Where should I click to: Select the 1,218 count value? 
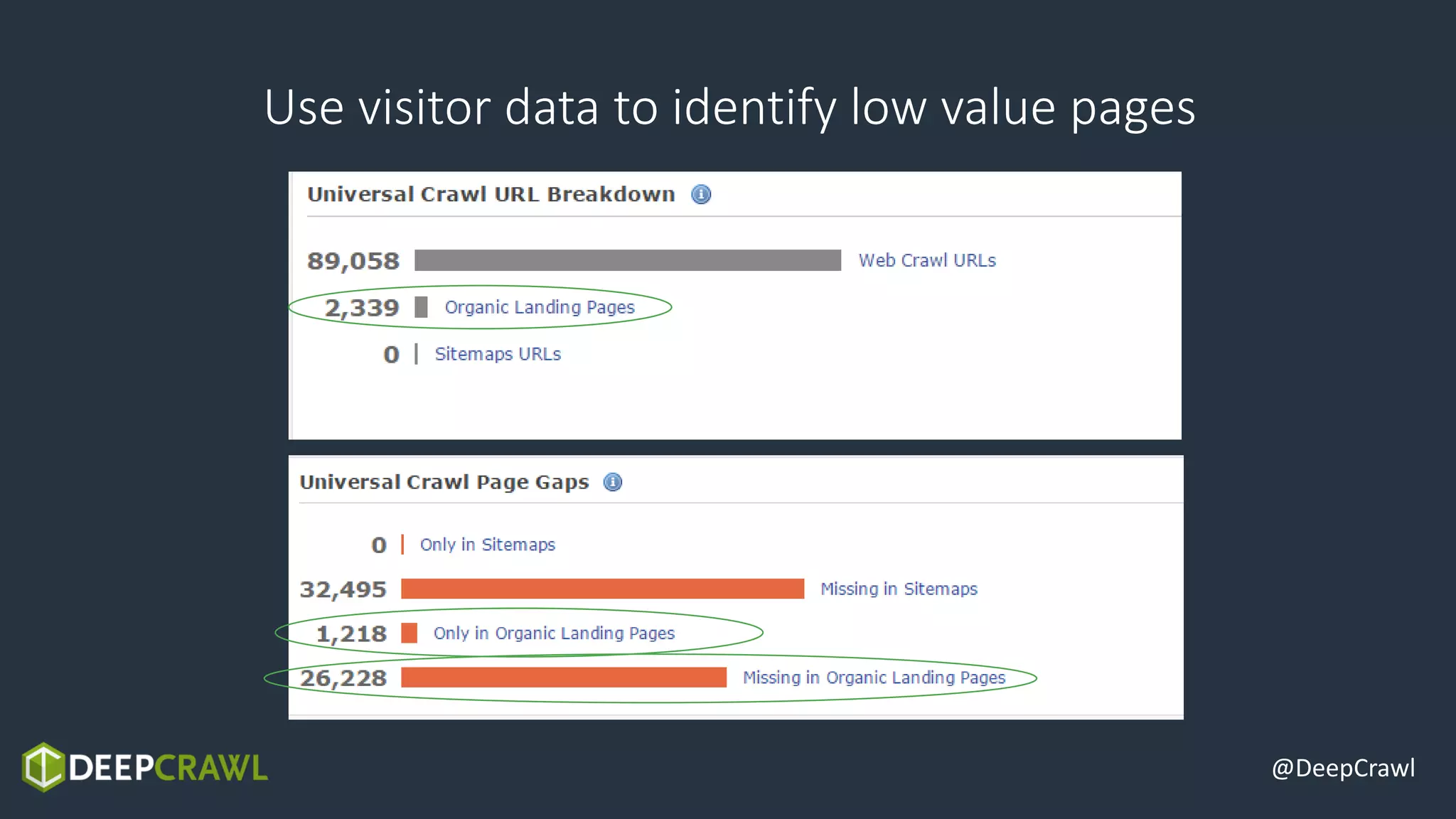[351, 634]
